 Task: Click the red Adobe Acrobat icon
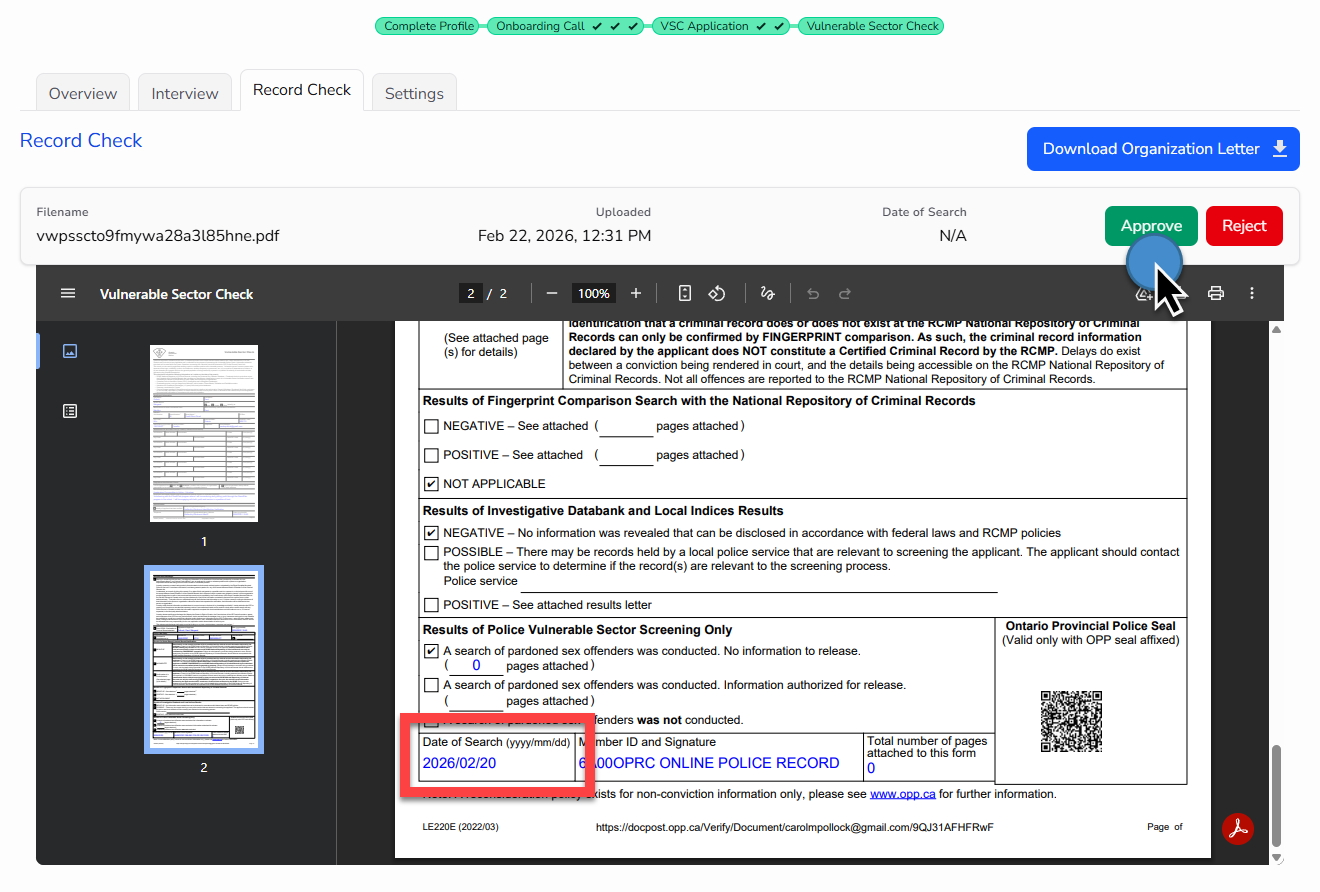pyautogui.click(x=1238, y=829)
